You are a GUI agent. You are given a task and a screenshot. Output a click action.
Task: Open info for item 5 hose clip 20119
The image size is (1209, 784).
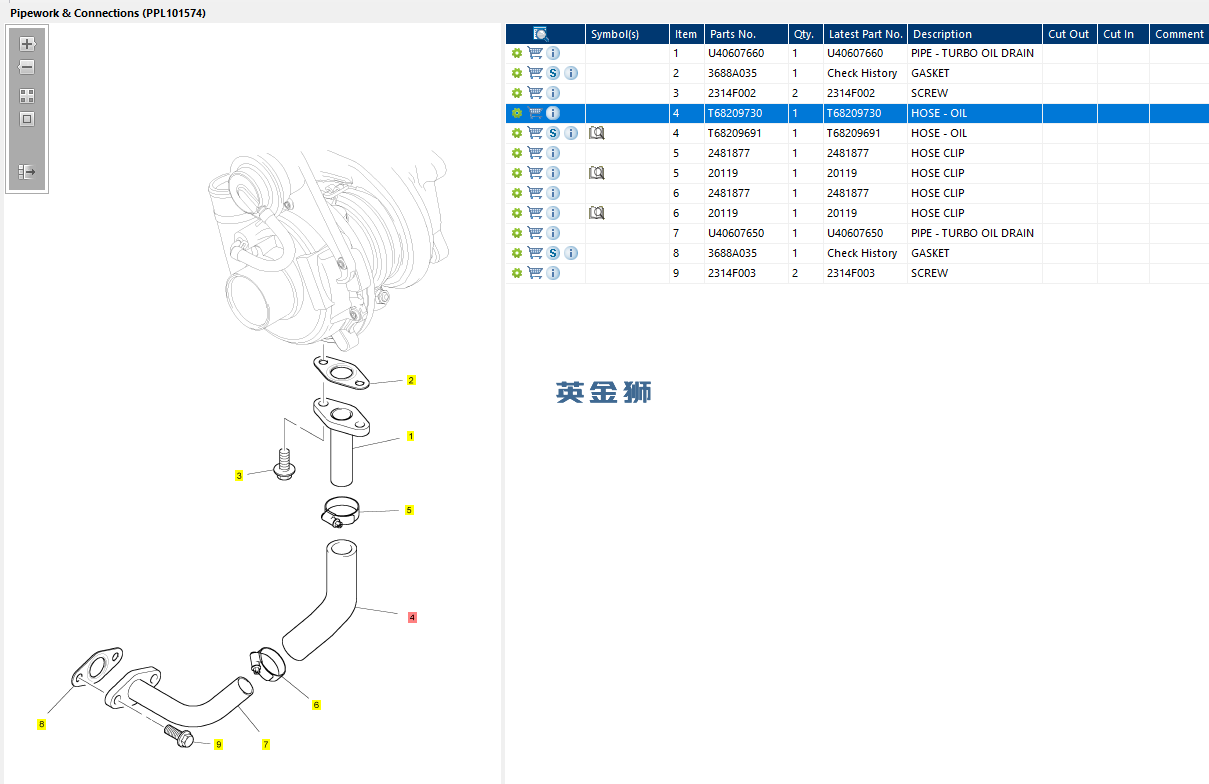point(553,173)
